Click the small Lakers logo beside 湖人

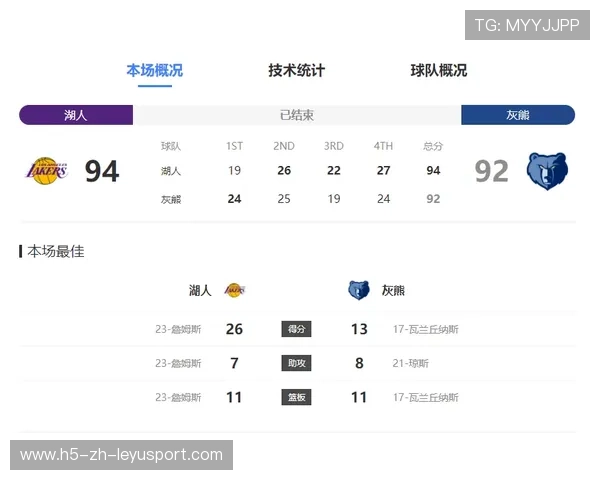(x=235, y=291)
